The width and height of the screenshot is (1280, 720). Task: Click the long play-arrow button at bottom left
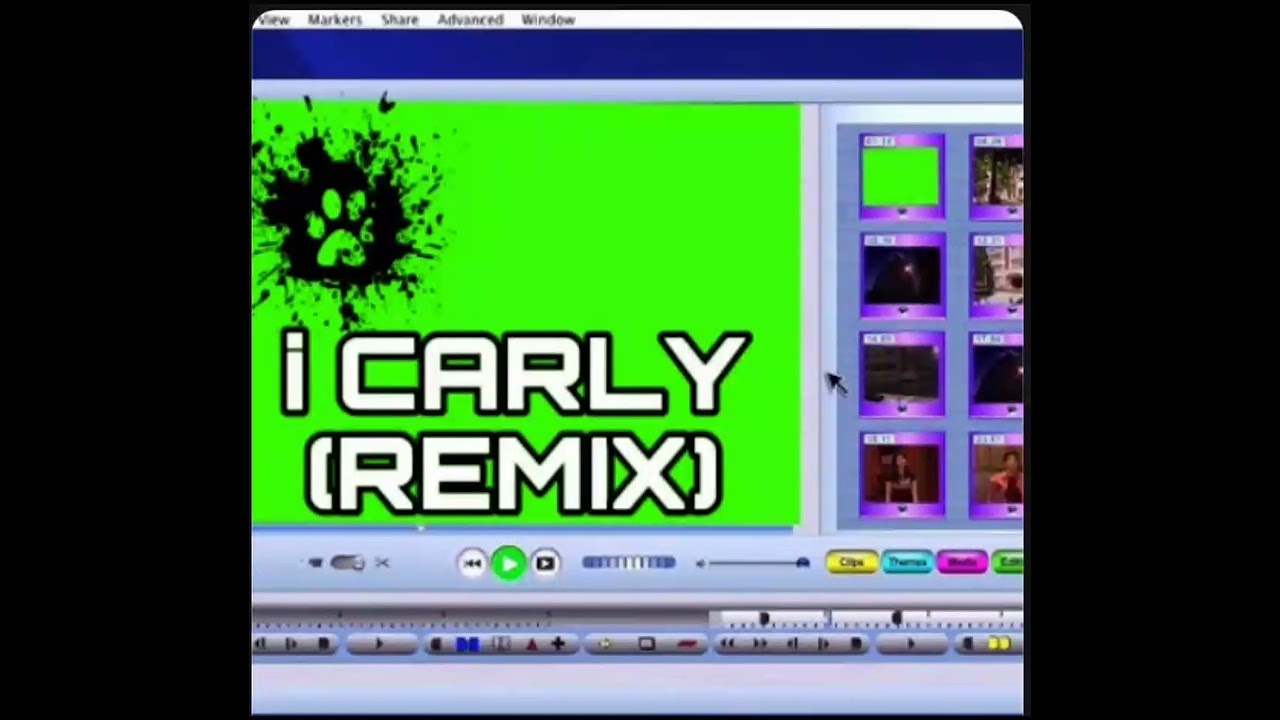click(380, 645)
